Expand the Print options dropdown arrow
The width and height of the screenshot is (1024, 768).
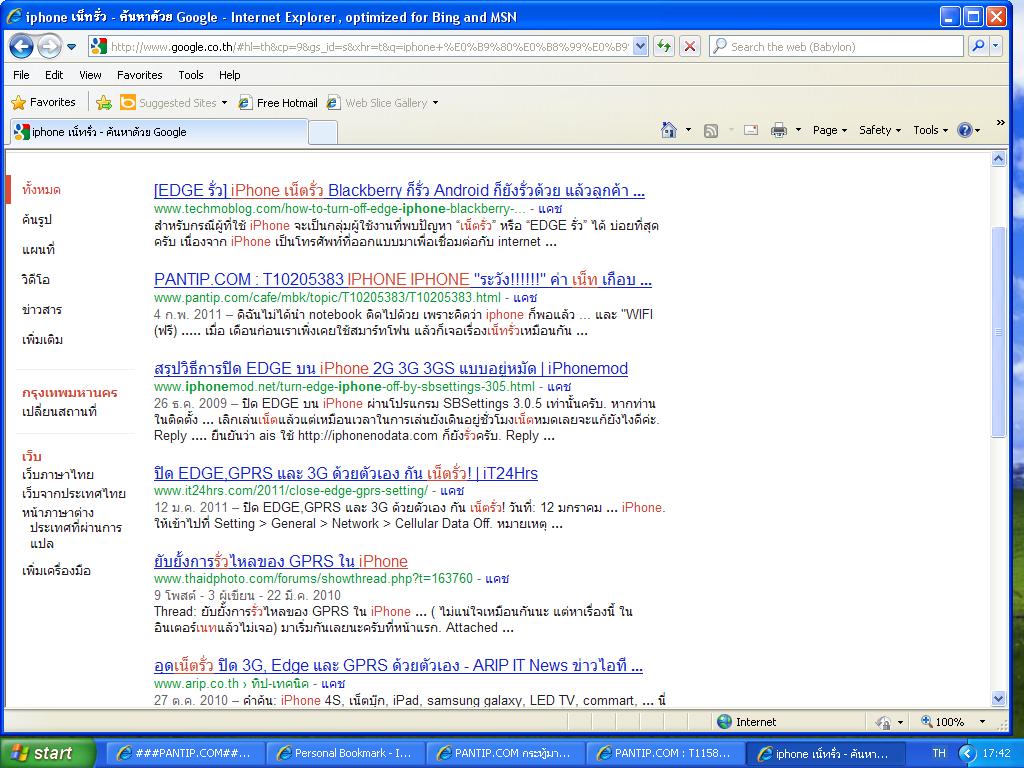coord(798,130)
